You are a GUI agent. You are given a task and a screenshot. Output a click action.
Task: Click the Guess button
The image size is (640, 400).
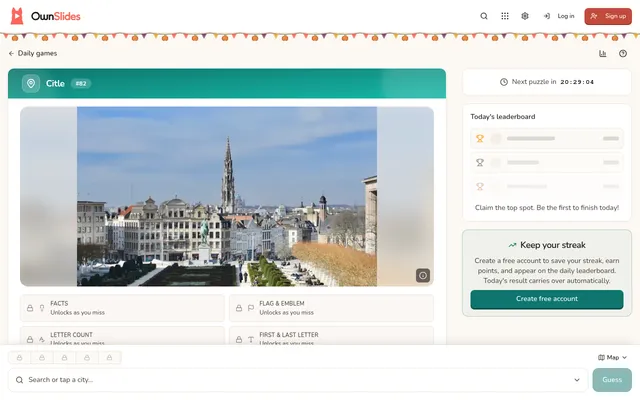(612, 380)
